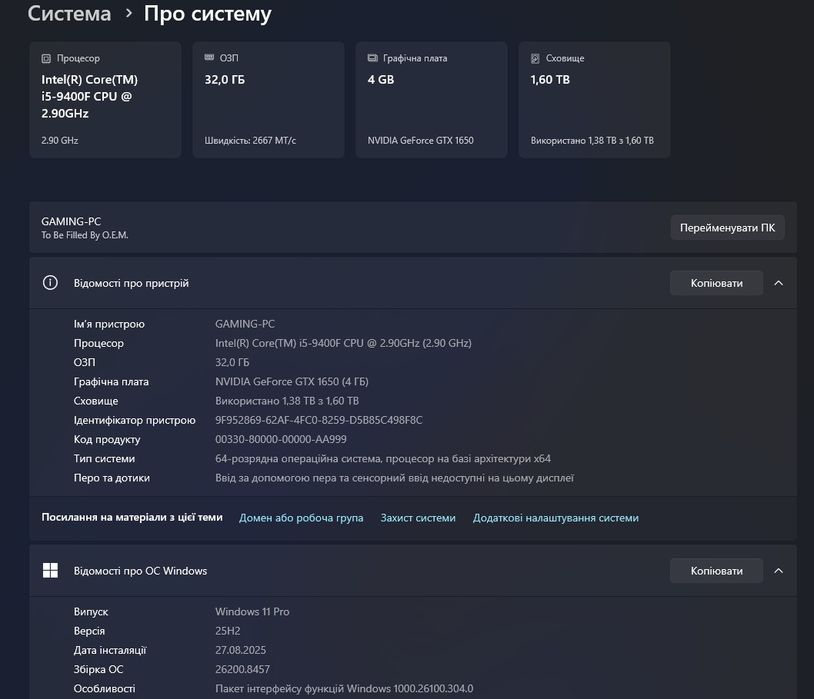Click the Дата інсталяції label
The height and width of the screenshot is (699, 814).
(x=110, y=650)
